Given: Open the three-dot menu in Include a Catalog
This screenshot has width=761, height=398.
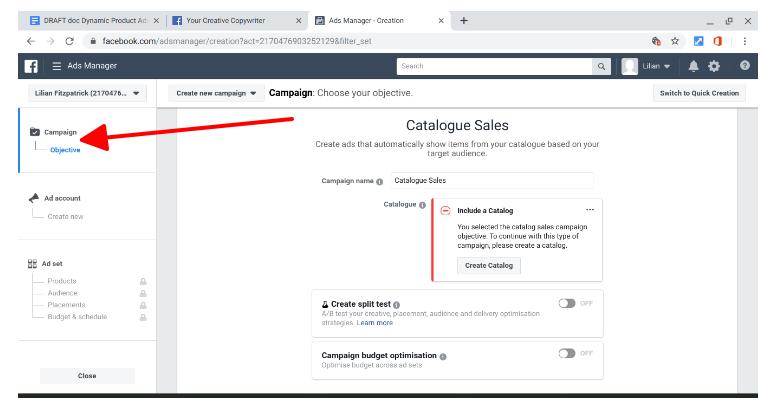Looking at the screenshot, I should click(590, 210).
